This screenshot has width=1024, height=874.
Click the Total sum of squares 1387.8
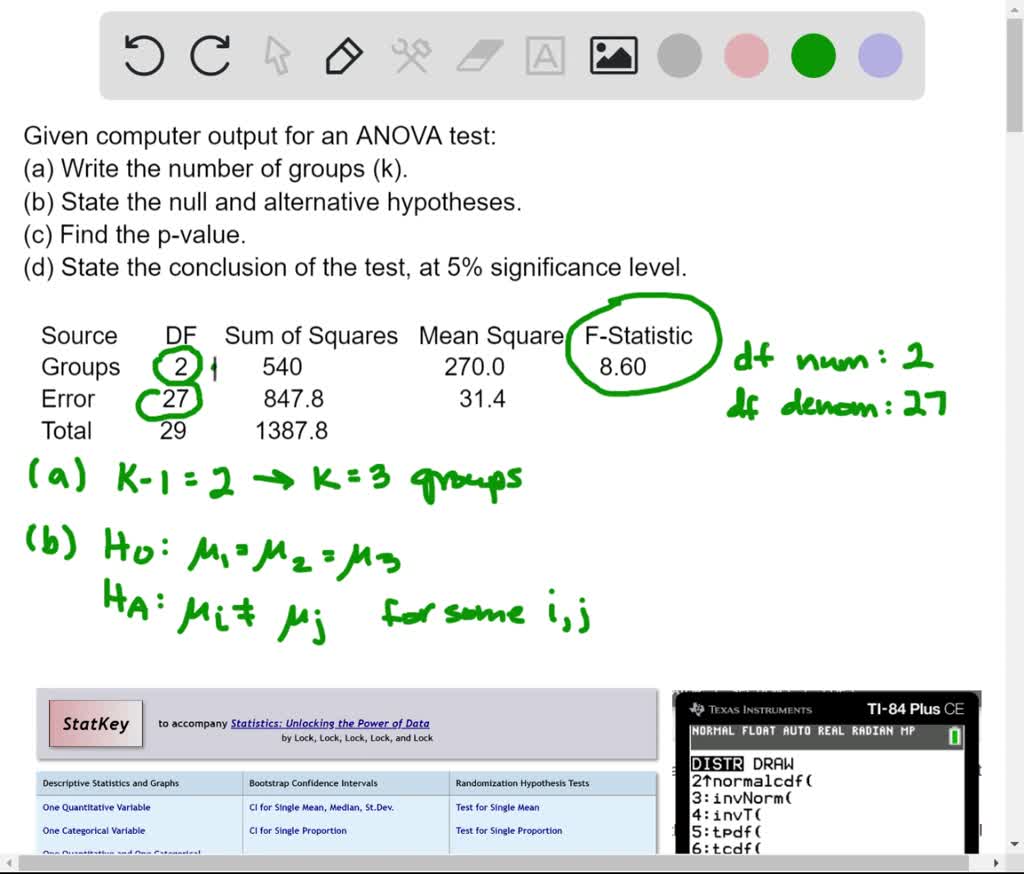pos(291,431)
